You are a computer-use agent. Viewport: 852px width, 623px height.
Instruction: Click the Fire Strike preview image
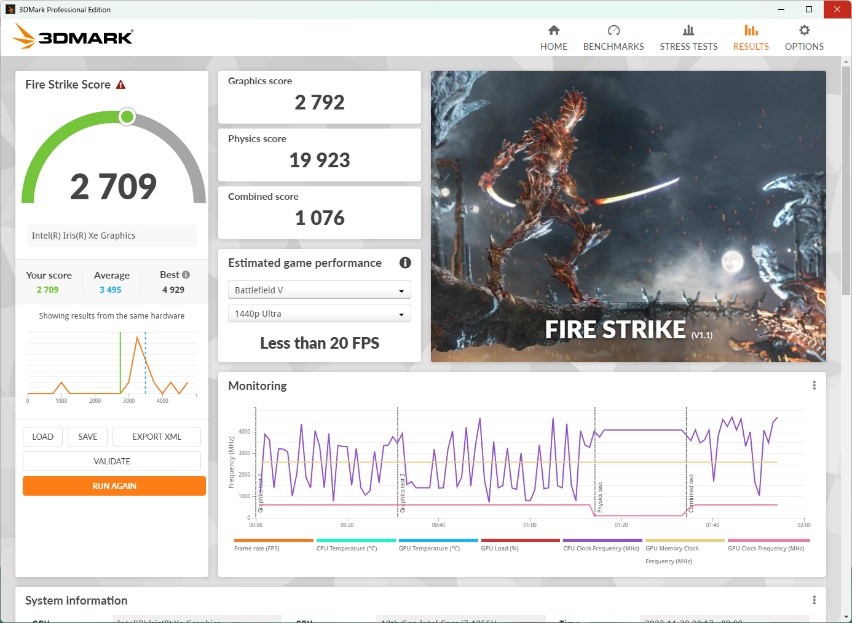pos(628,216)
